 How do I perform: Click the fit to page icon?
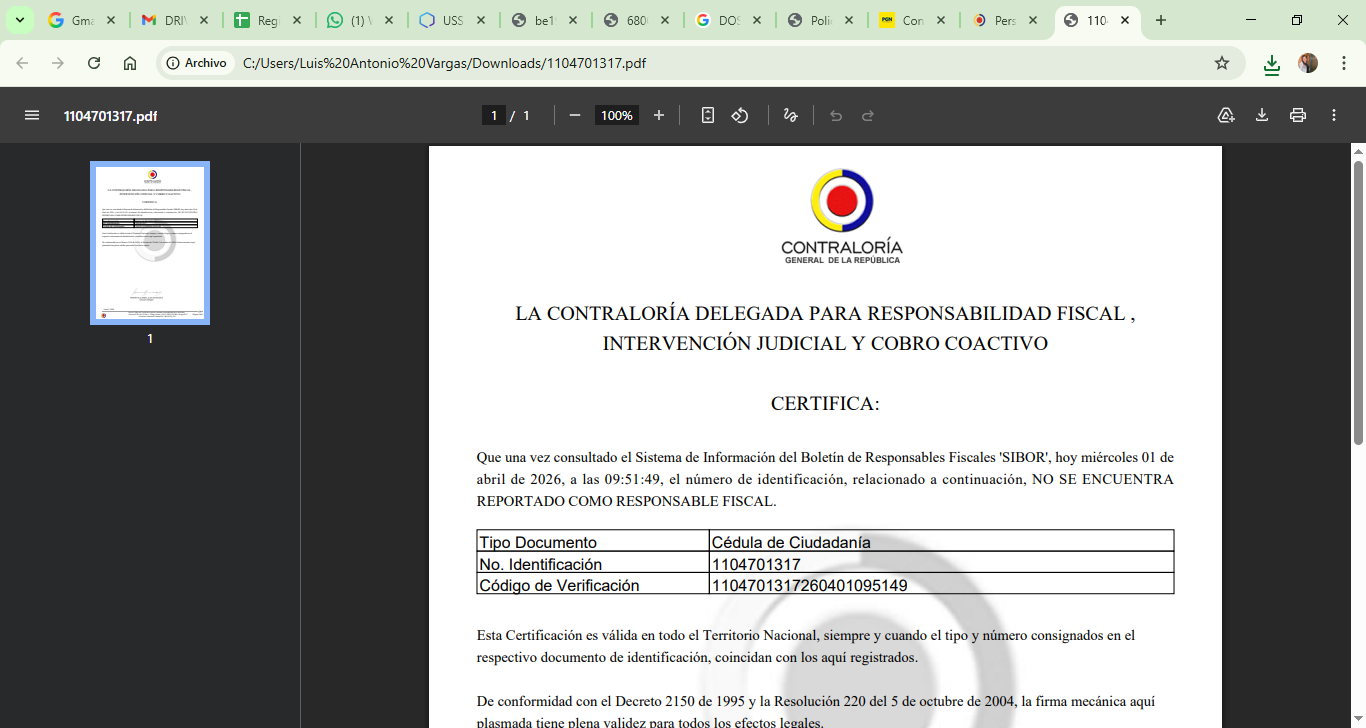(708, 115)
